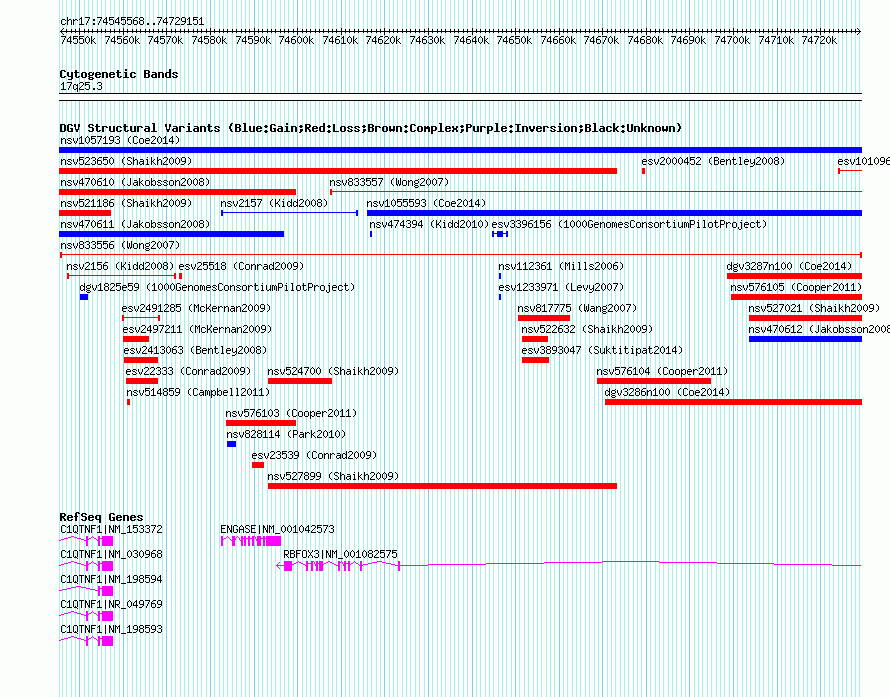Open variant nsv470612 Jakobsson label
Viewport: 890px width, 697px height.
coord(818,329)
